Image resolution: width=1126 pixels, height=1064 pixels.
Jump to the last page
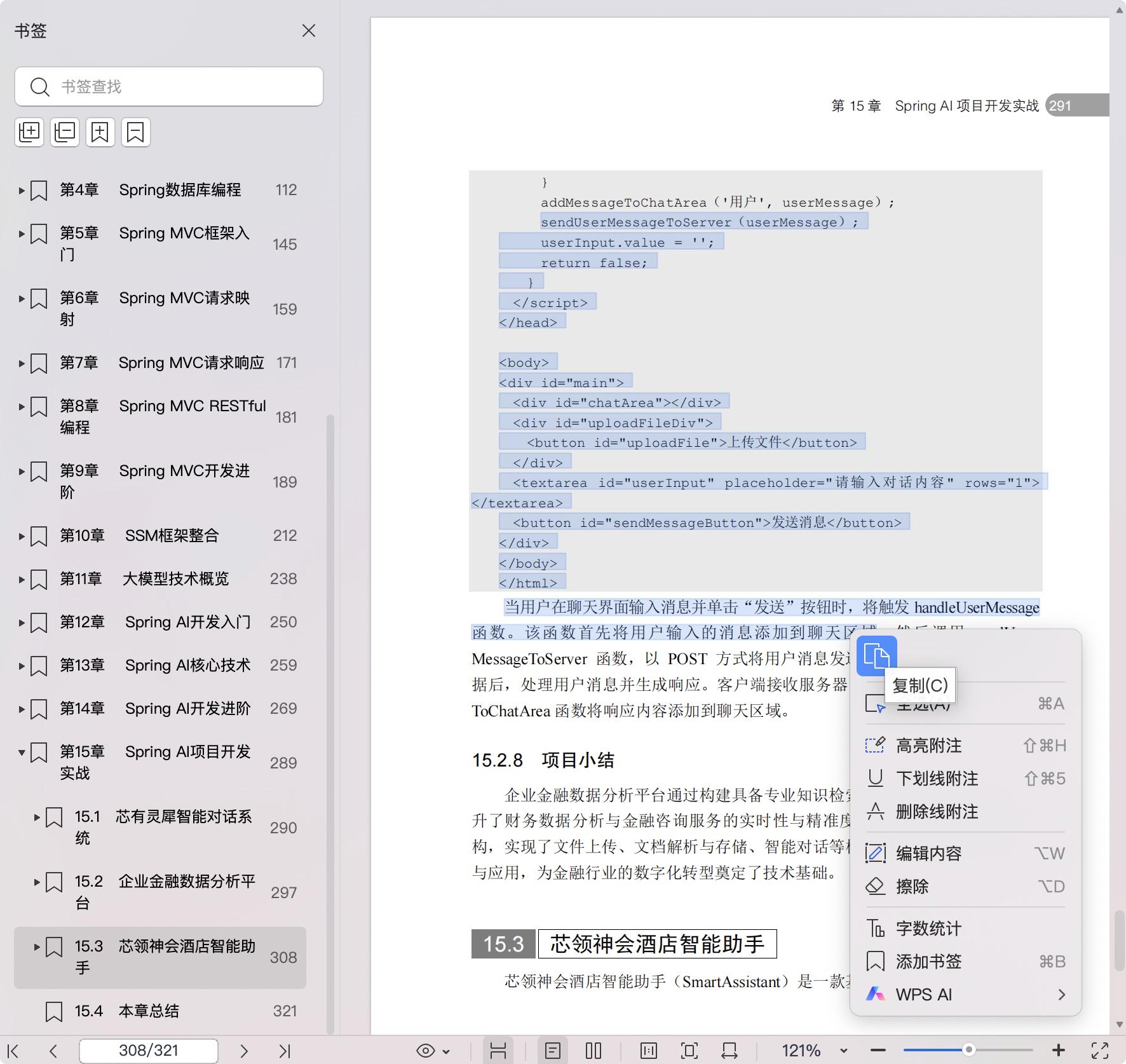[285, 1051]
